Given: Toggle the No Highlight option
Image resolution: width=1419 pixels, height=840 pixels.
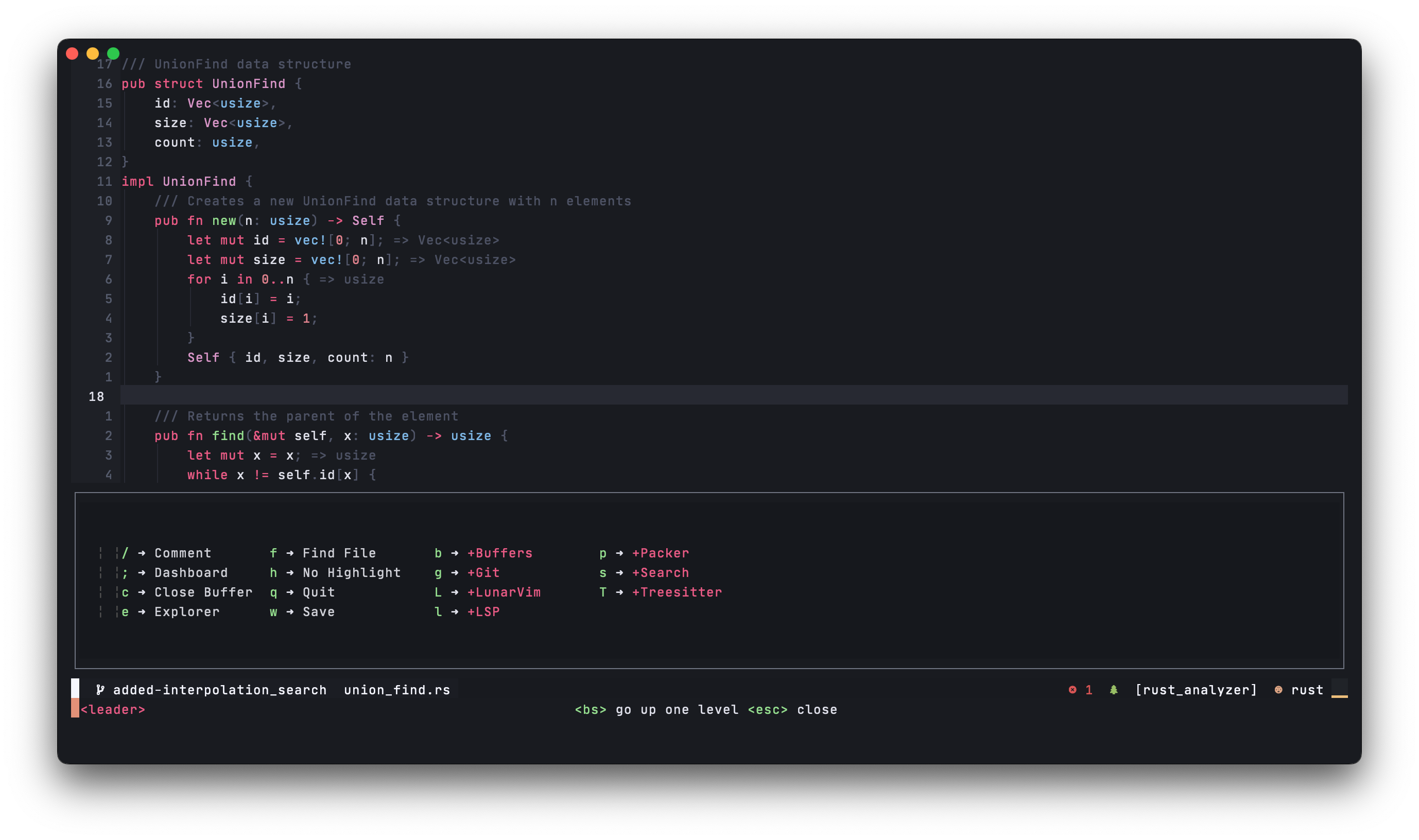Looking at the screenshot, I should pyautogui.click(x=351, y=573).
